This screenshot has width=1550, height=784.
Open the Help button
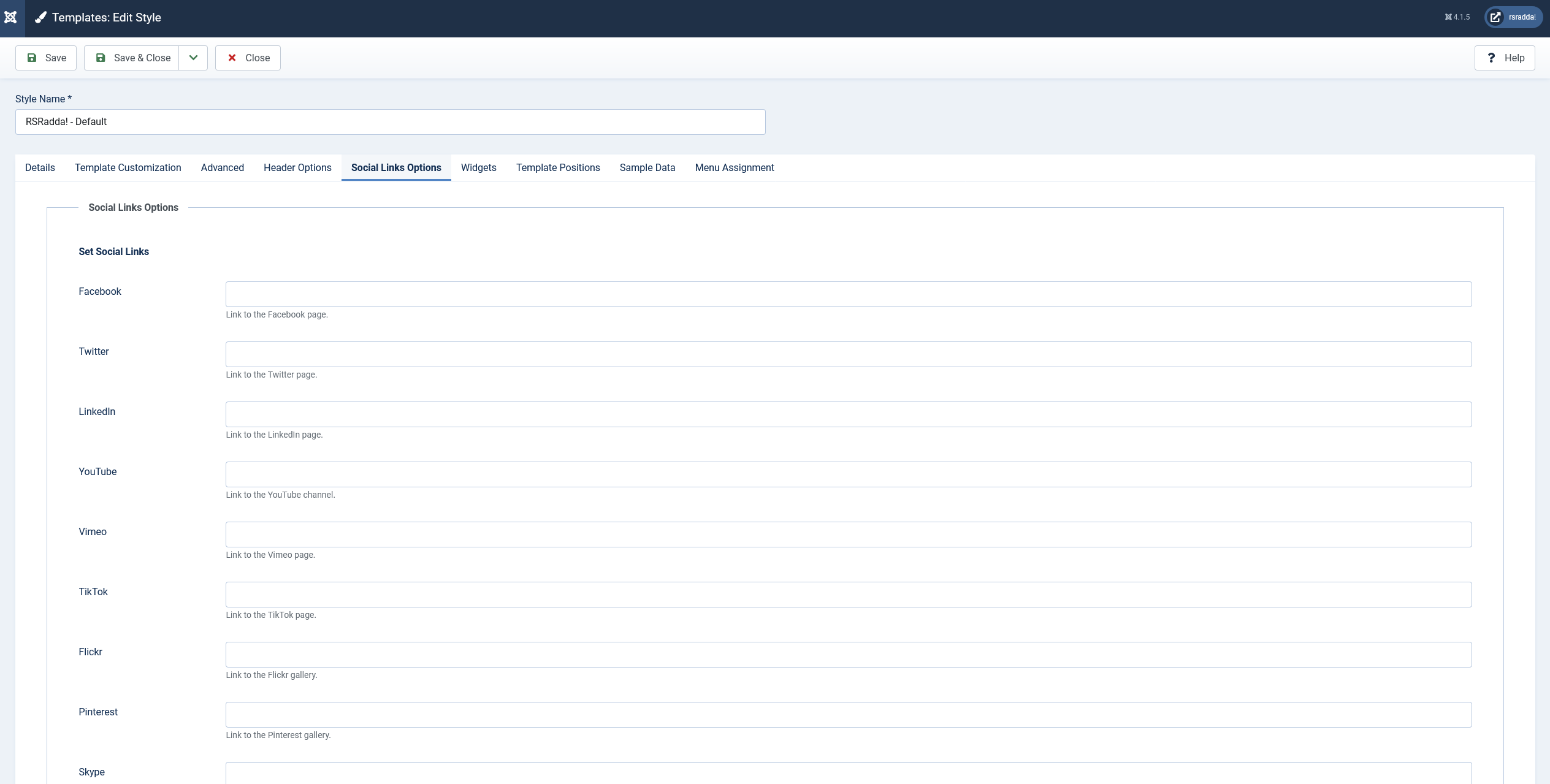click(x=1505, y=58)
